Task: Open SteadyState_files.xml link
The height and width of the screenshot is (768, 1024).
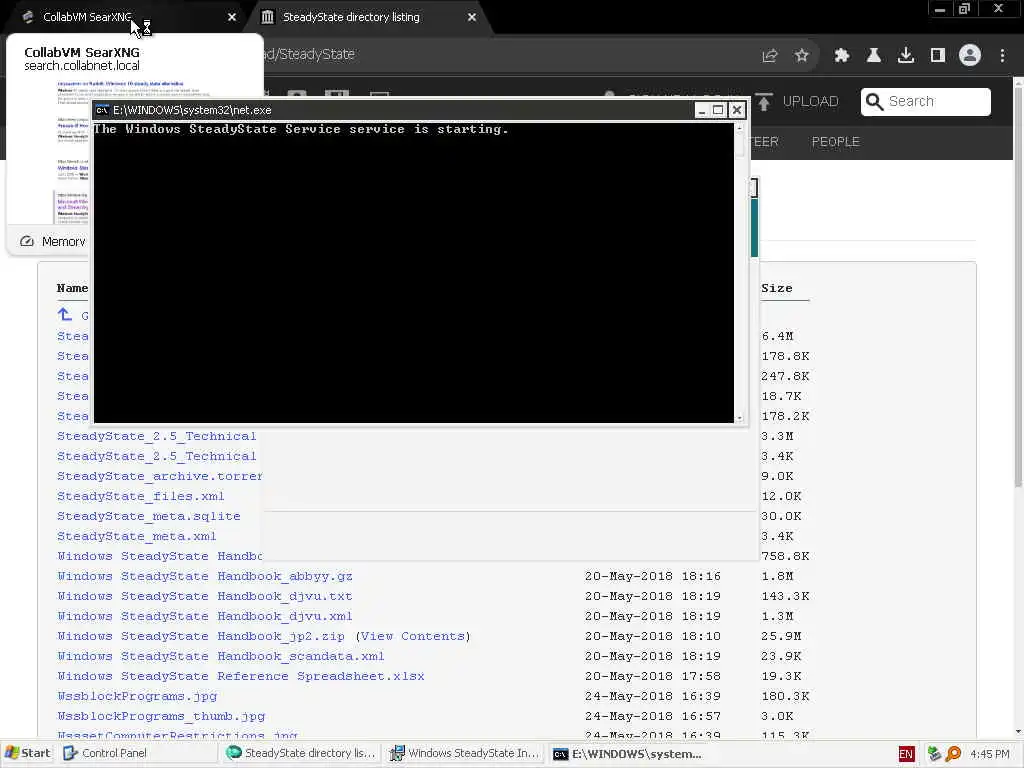Action: tap(140, 496)
